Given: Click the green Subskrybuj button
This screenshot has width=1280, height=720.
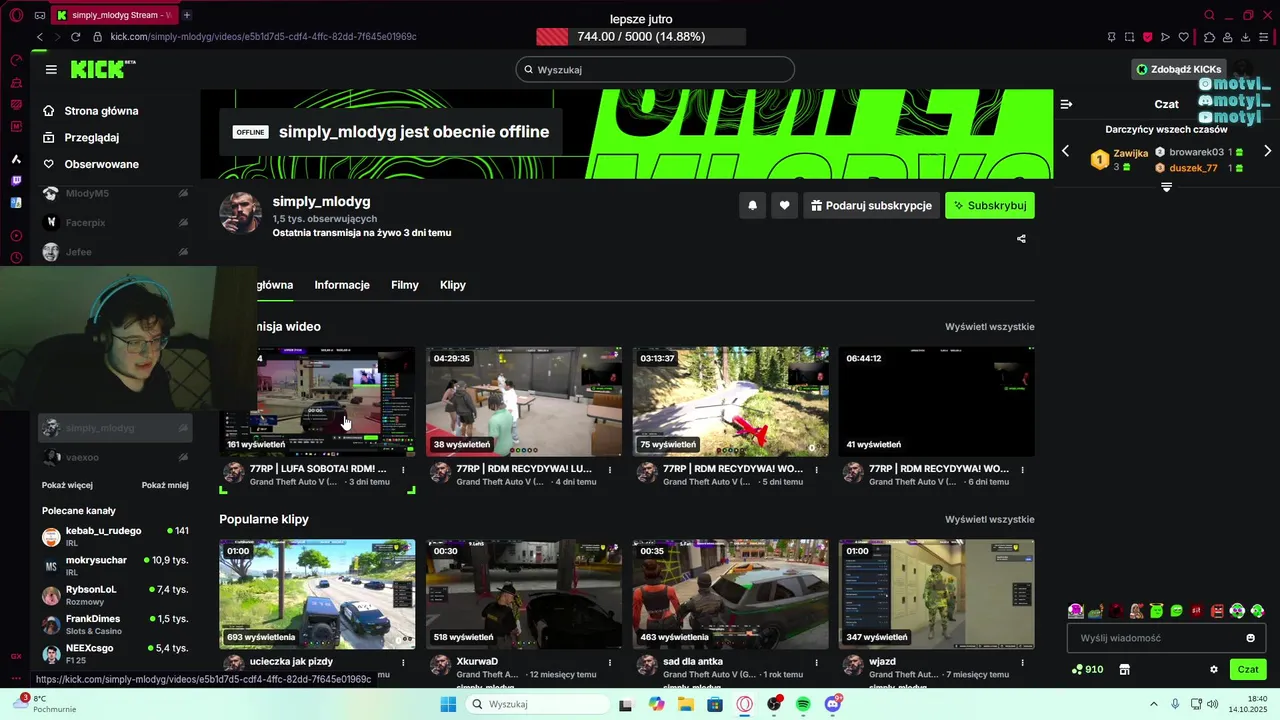Looking at the screenshot, I should (990, 205).
